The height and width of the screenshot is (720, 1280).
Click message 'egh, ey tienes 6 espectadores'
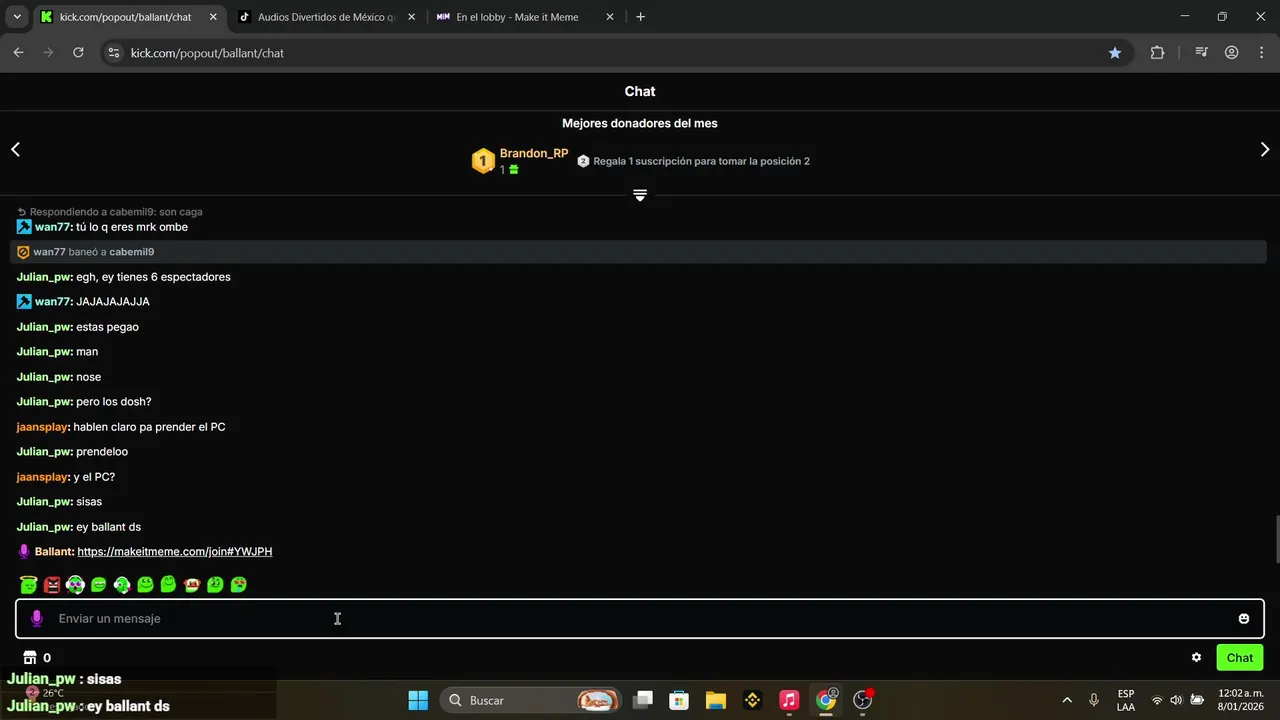tap(153, 277)
